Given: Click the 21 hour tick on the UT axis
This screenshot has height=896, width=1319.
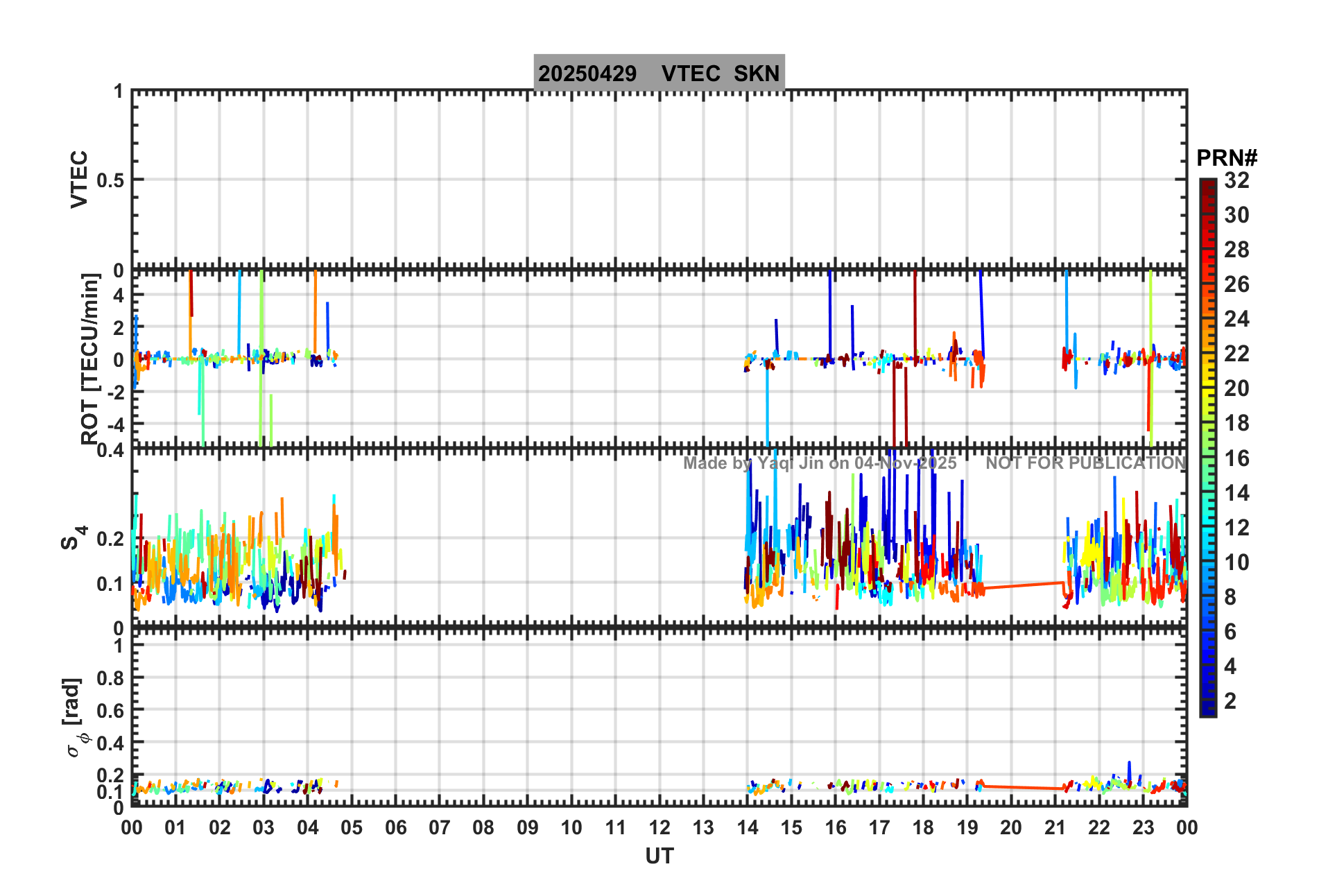Looking at the screenshot, I should click(x=1055, y=827).
